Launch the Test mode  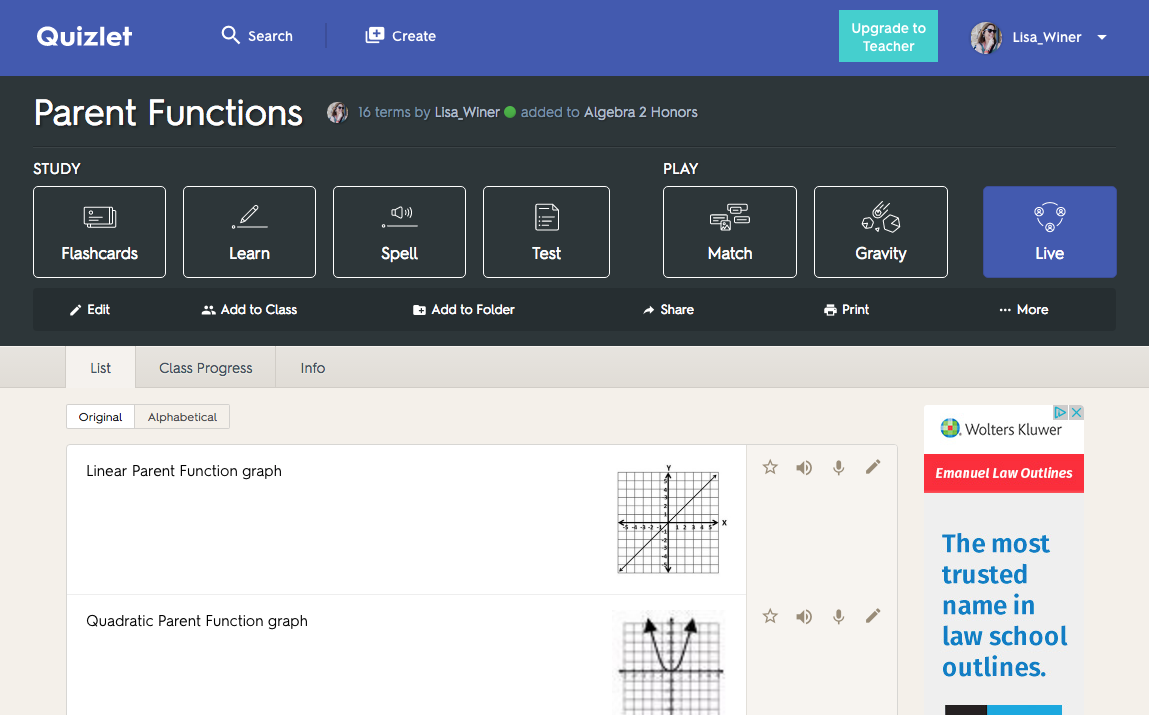[546, 232]
